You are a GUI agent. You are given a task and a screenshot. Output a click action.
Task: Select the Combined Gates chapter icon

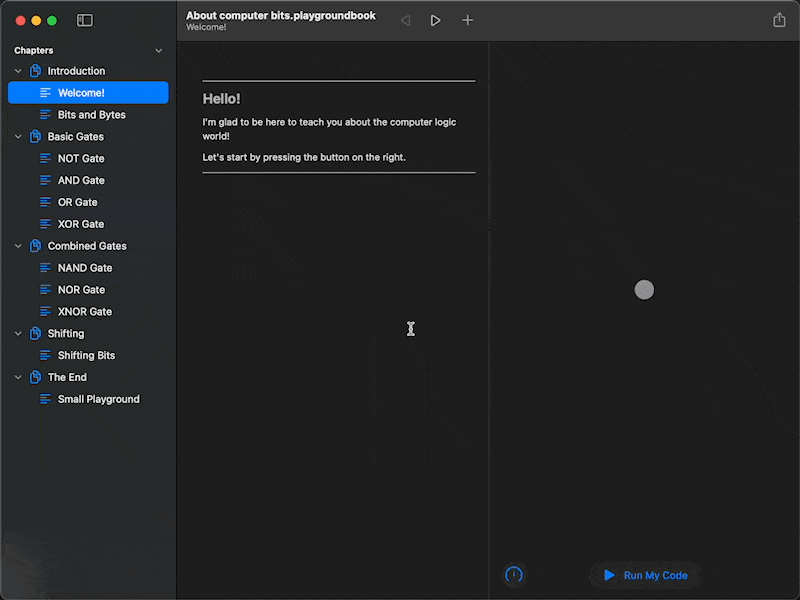(x=35, y=246)
